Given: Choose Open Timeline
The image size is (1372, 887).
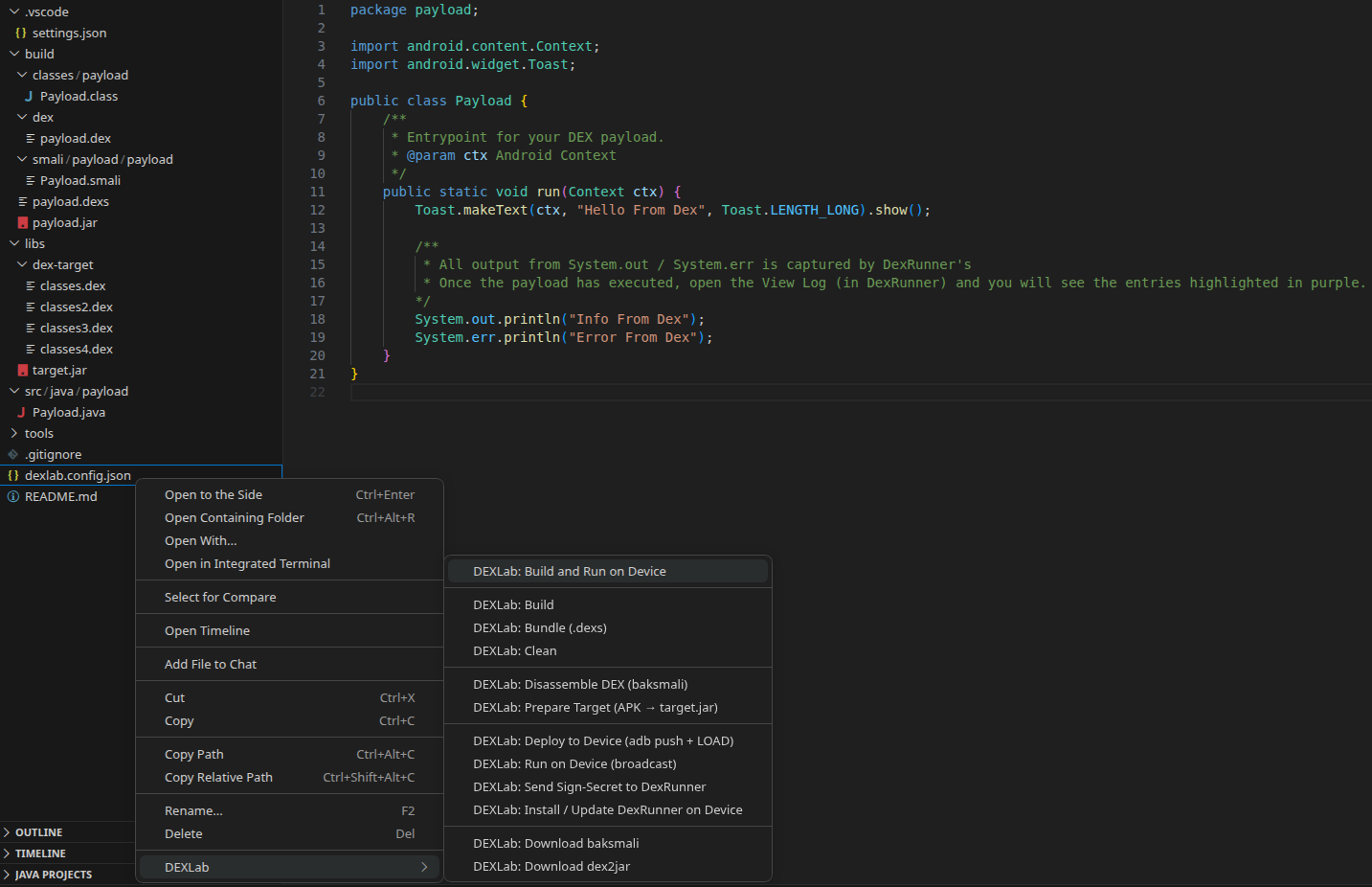Looking at the screenshot, I should point(289,630).
